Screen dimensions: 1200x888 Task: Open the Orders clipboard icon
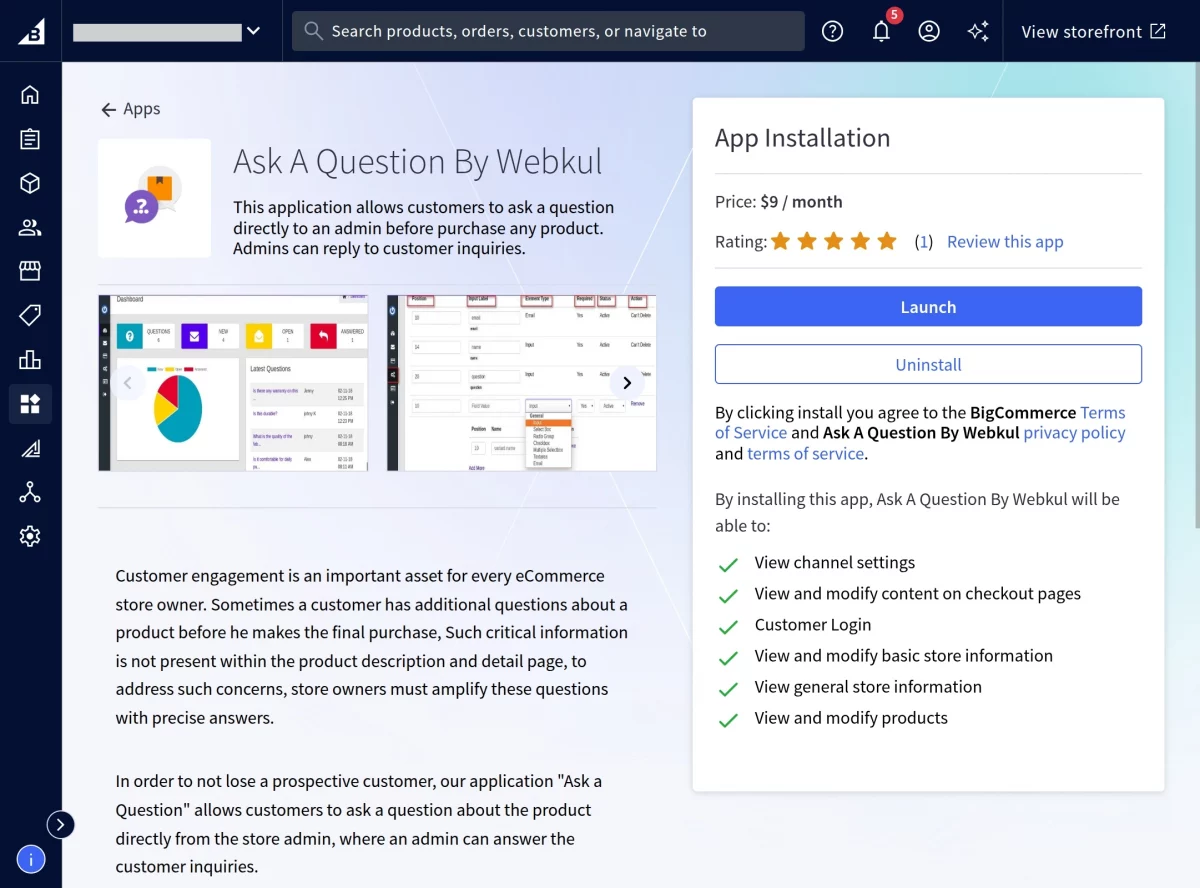tap(30, 139)
